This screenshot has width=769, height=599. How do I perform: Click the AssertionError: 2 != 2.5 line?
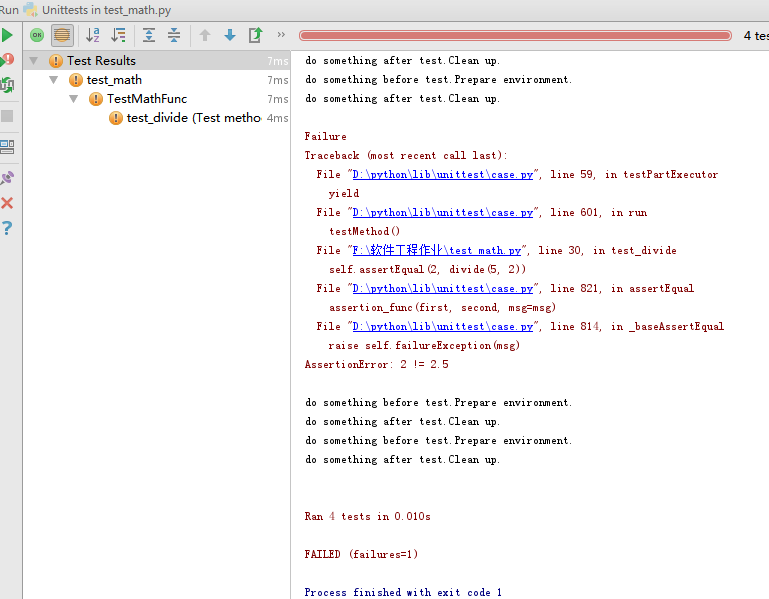coord(377,365)
